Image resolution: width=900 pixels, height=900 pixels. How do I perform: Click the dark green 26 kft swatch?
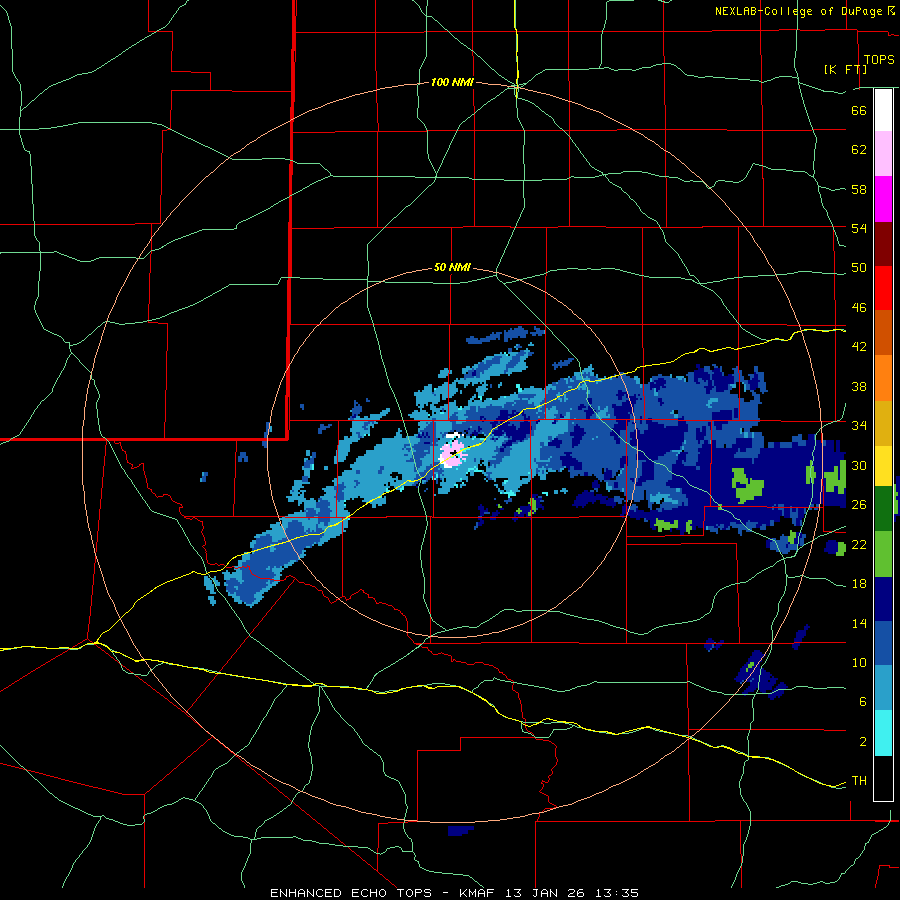point(883,509)
